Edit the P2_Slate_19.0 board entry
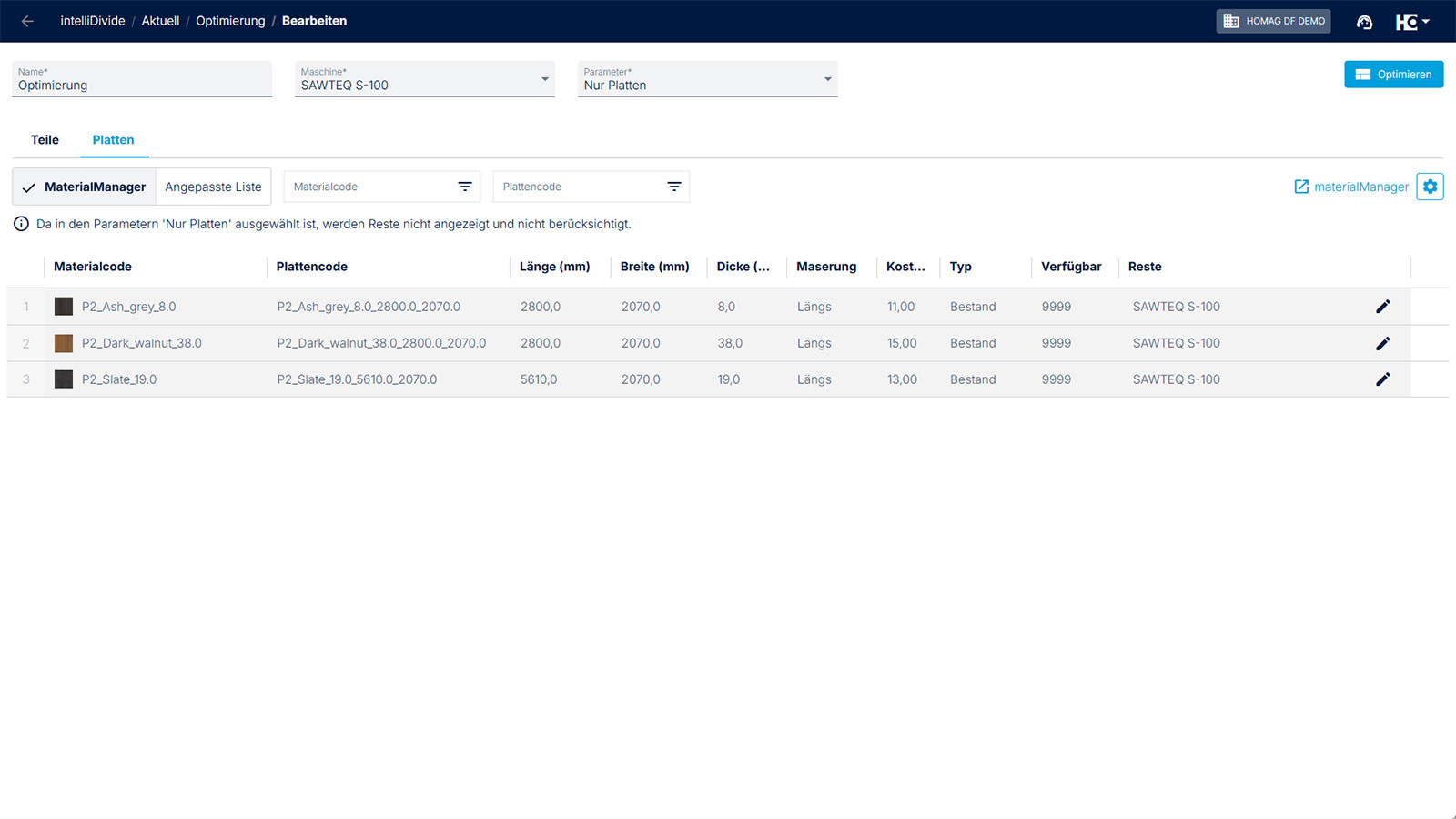Viewport: 1456px width, 819px height. click(x=1382, y=379)
